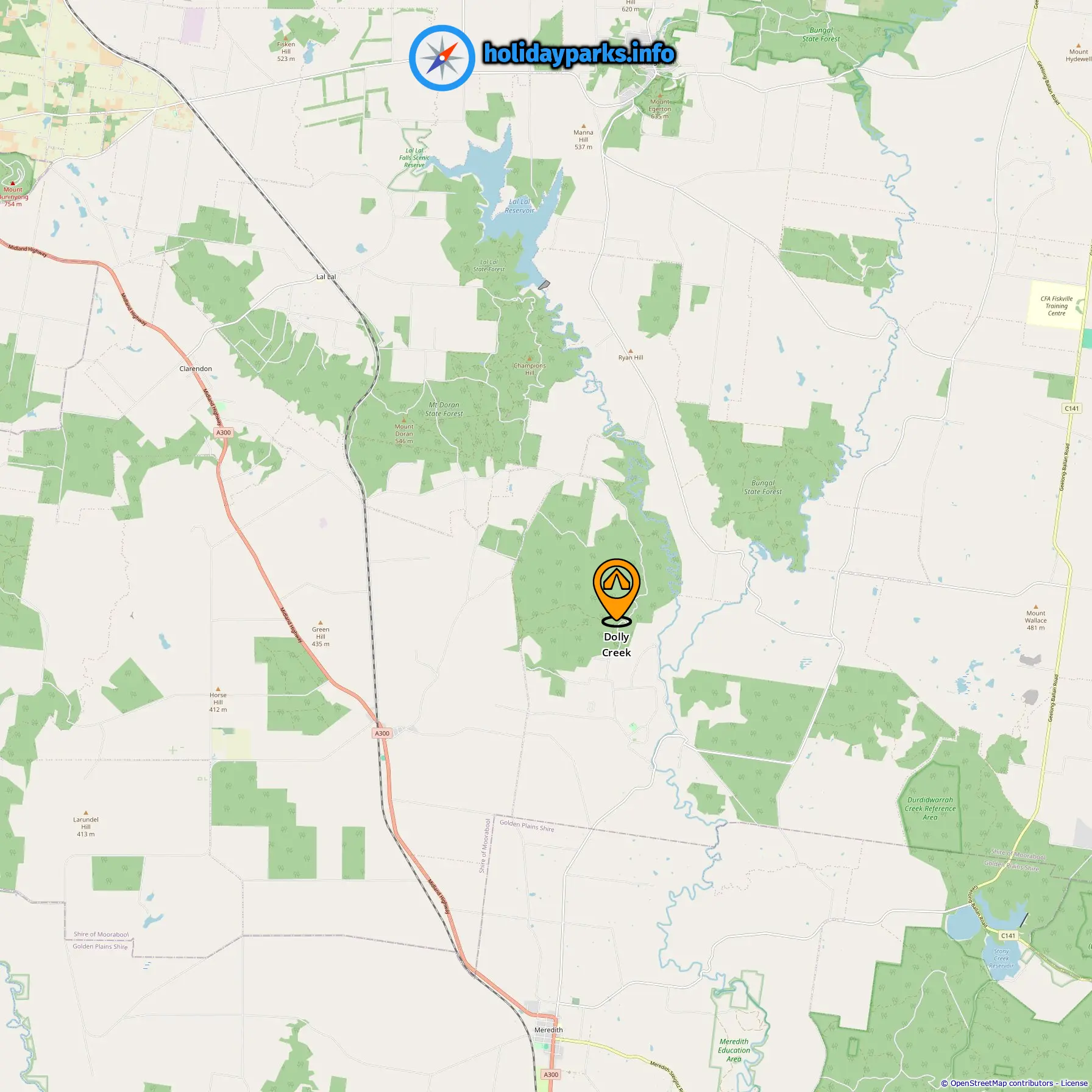1092x1092 pixels.
Task: Open the holidayparks.info title link
Action: (x=579, y=54)
